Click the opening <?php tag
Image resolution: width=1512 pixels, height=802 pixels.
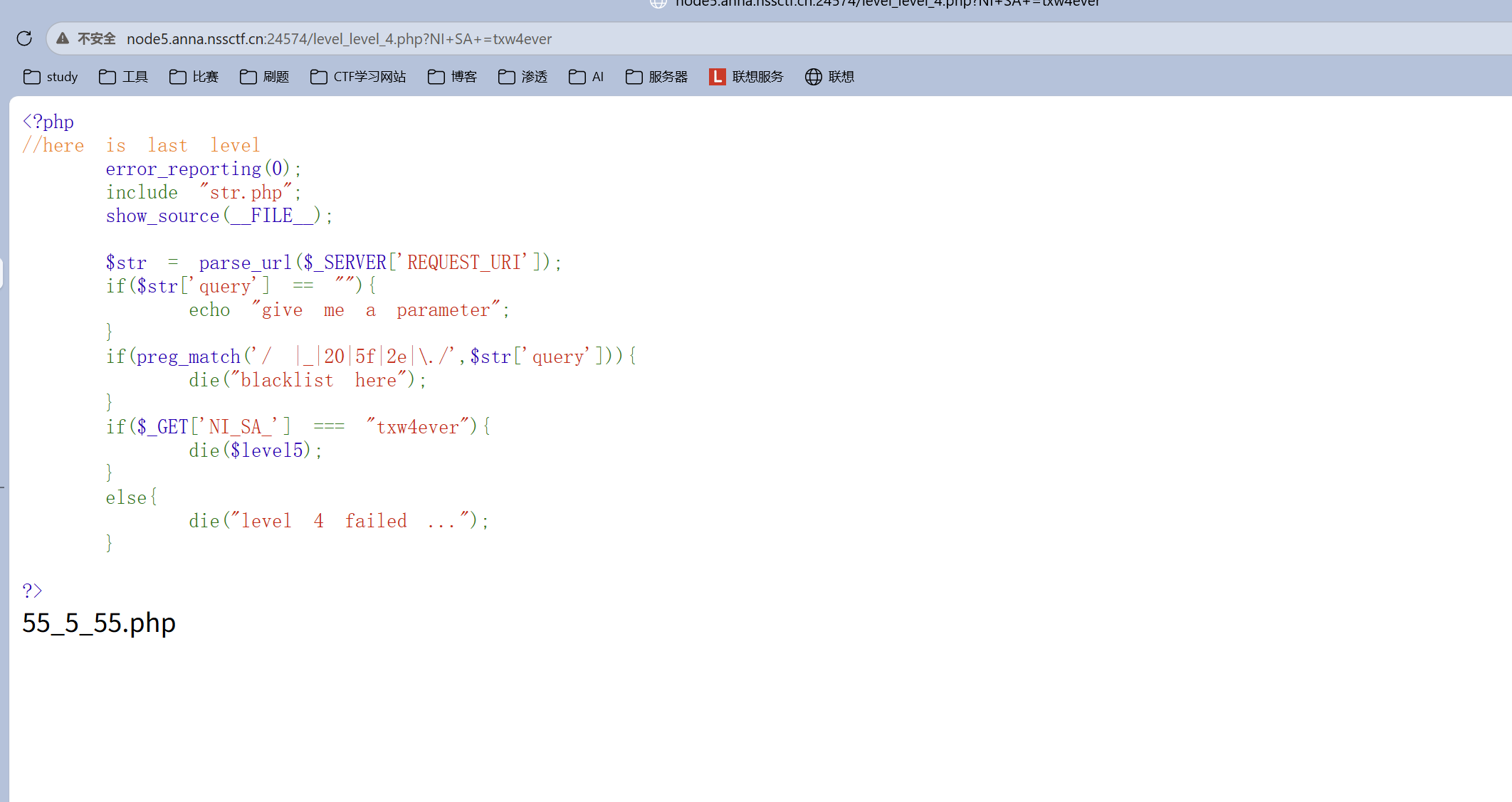click(48, 122)
